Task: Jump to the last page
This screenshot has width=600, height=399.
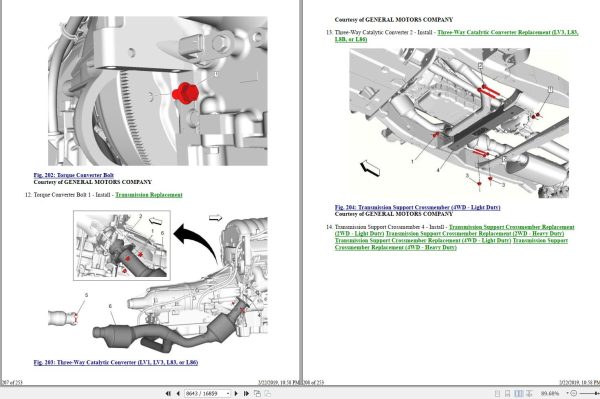Action: point(246,393)
